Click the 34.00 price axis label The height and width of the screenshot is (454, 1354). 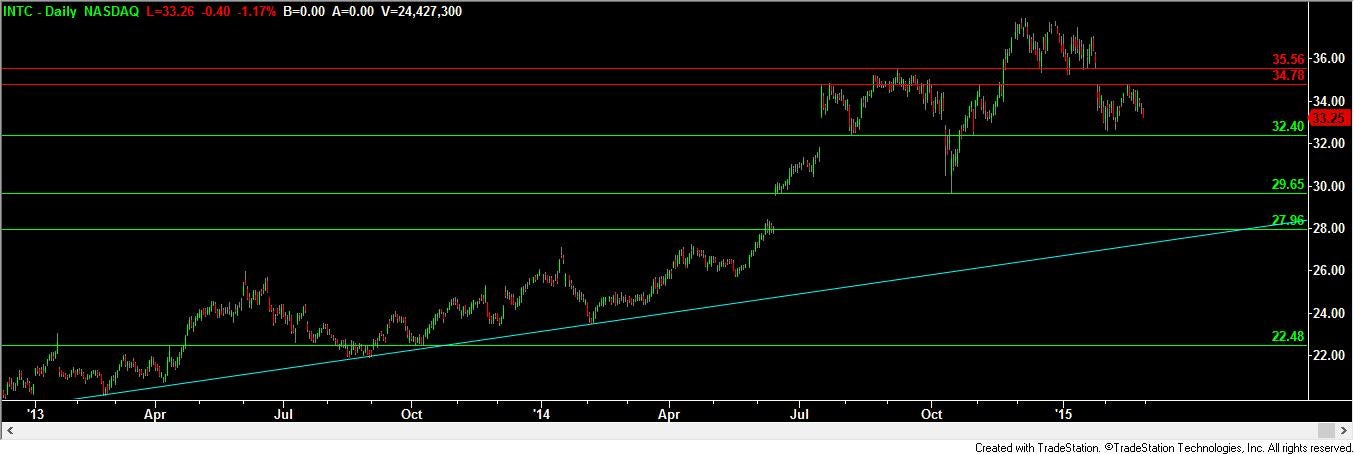coord(1330,101)
